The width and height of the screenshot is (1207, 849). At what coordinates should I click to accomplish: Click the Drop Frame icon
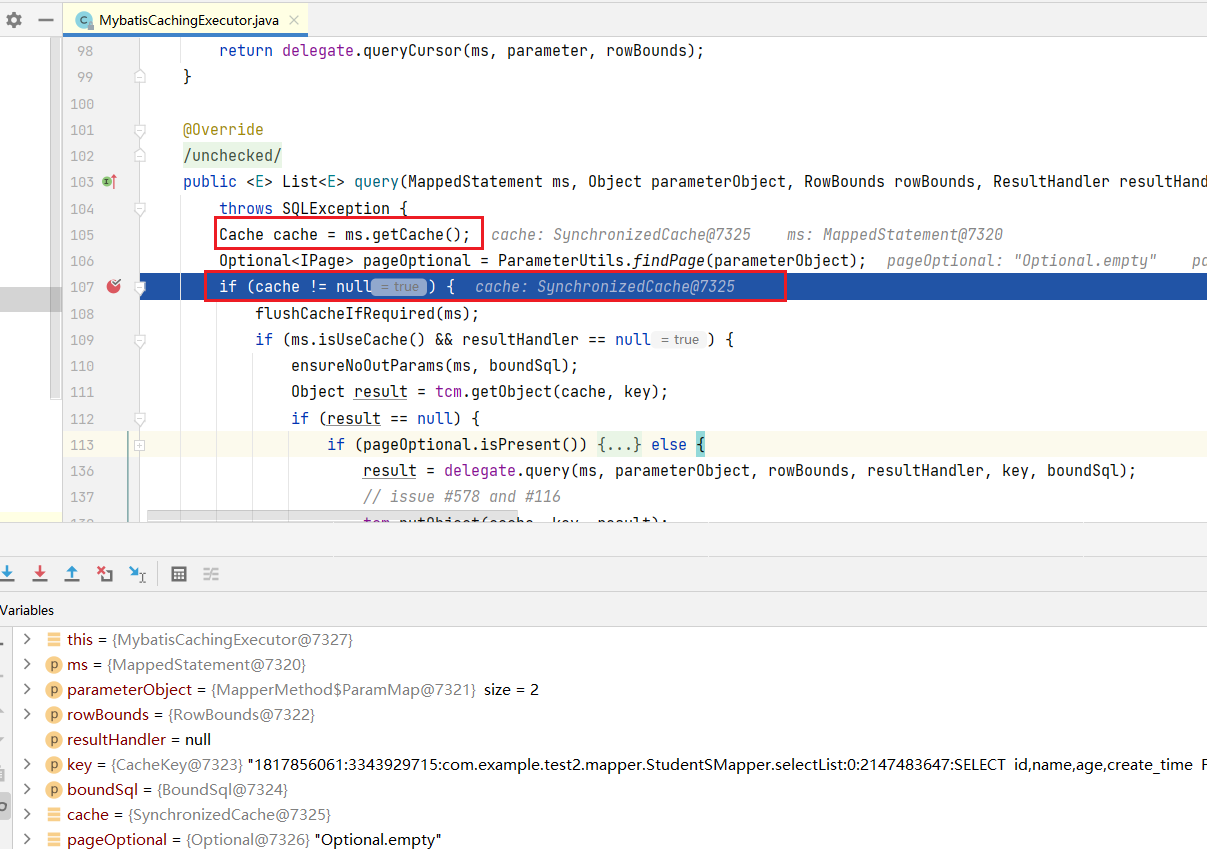[x=105, y=573]
